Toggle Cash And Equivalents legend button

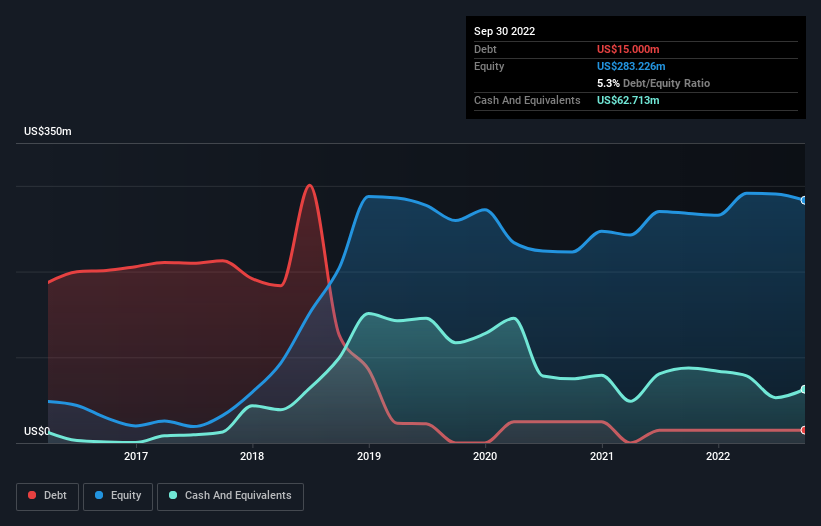pyautogui.click(x=230, y=496)
